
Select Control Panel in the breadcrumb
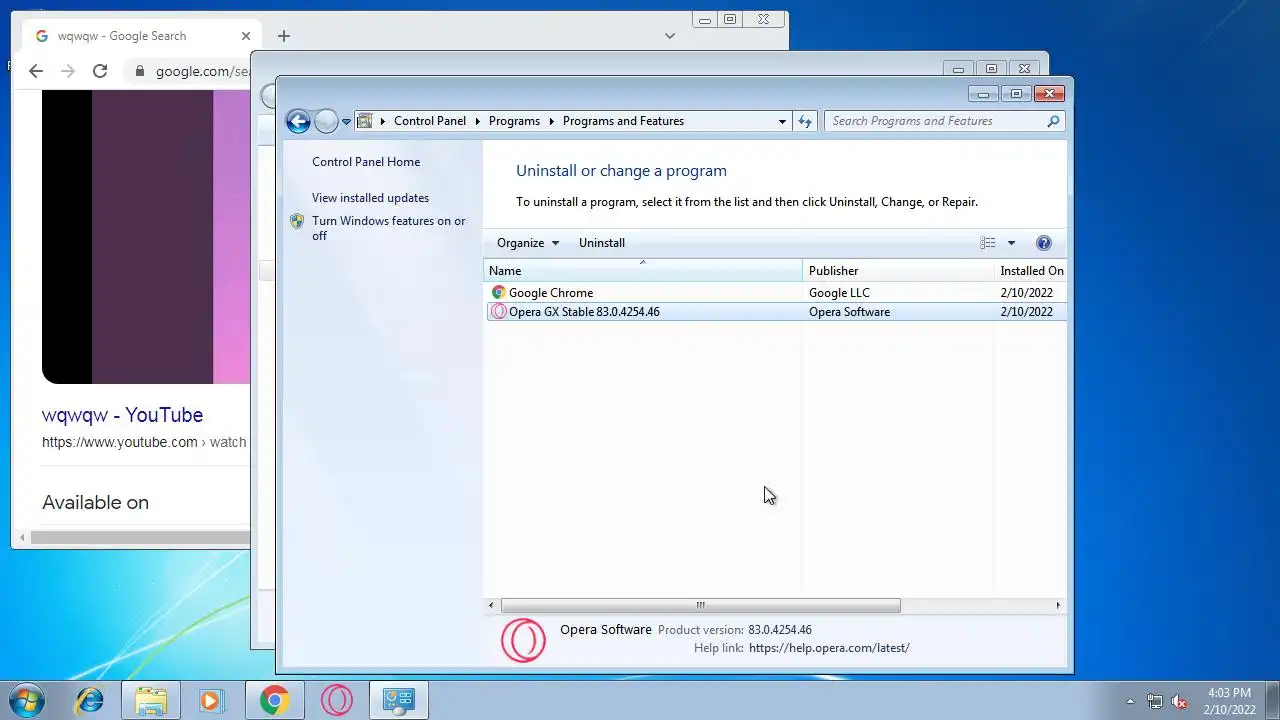(430, 121)
